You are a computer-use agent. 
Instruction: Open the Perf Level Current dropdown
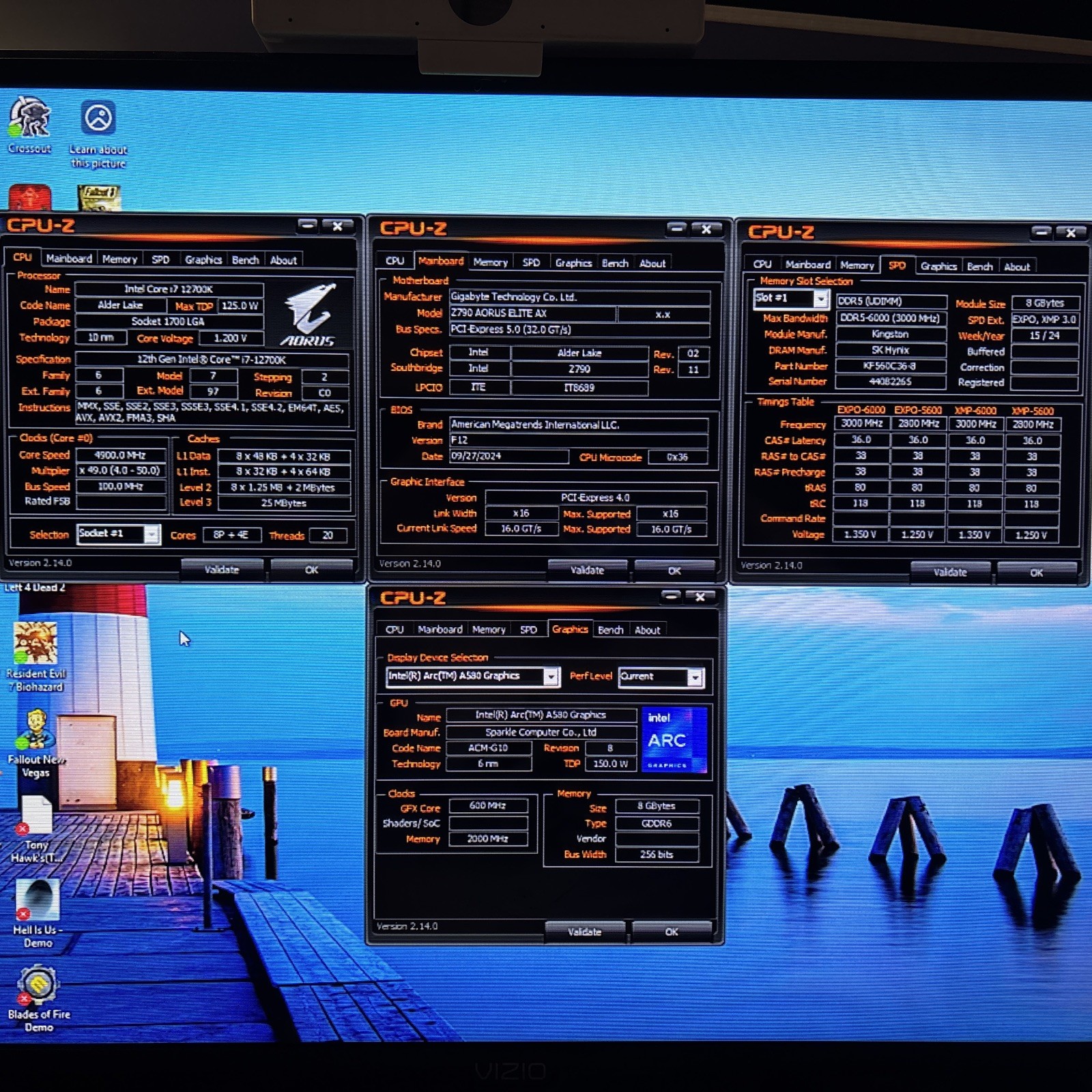(x=695, y=677)
